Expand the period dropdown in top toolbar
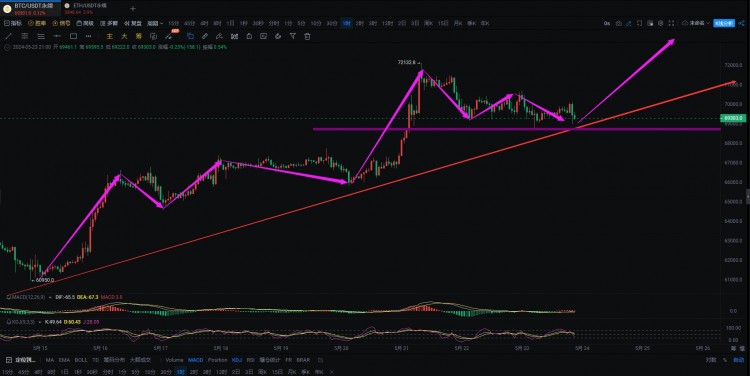Viewport: 750px width, 376px height. tap(154, 23)
